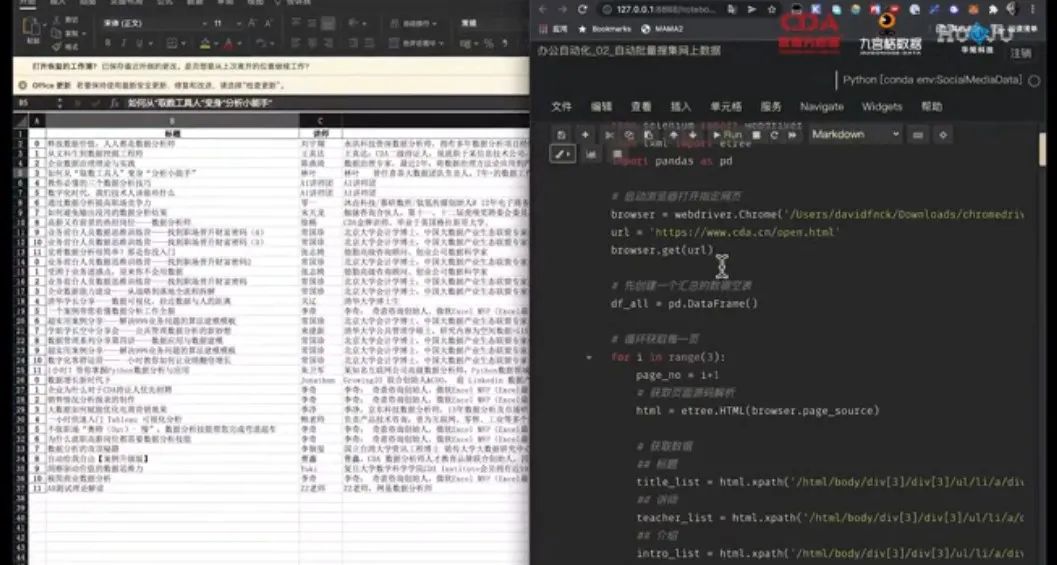Click Jupyter's cut cell scissors icon

609,135
